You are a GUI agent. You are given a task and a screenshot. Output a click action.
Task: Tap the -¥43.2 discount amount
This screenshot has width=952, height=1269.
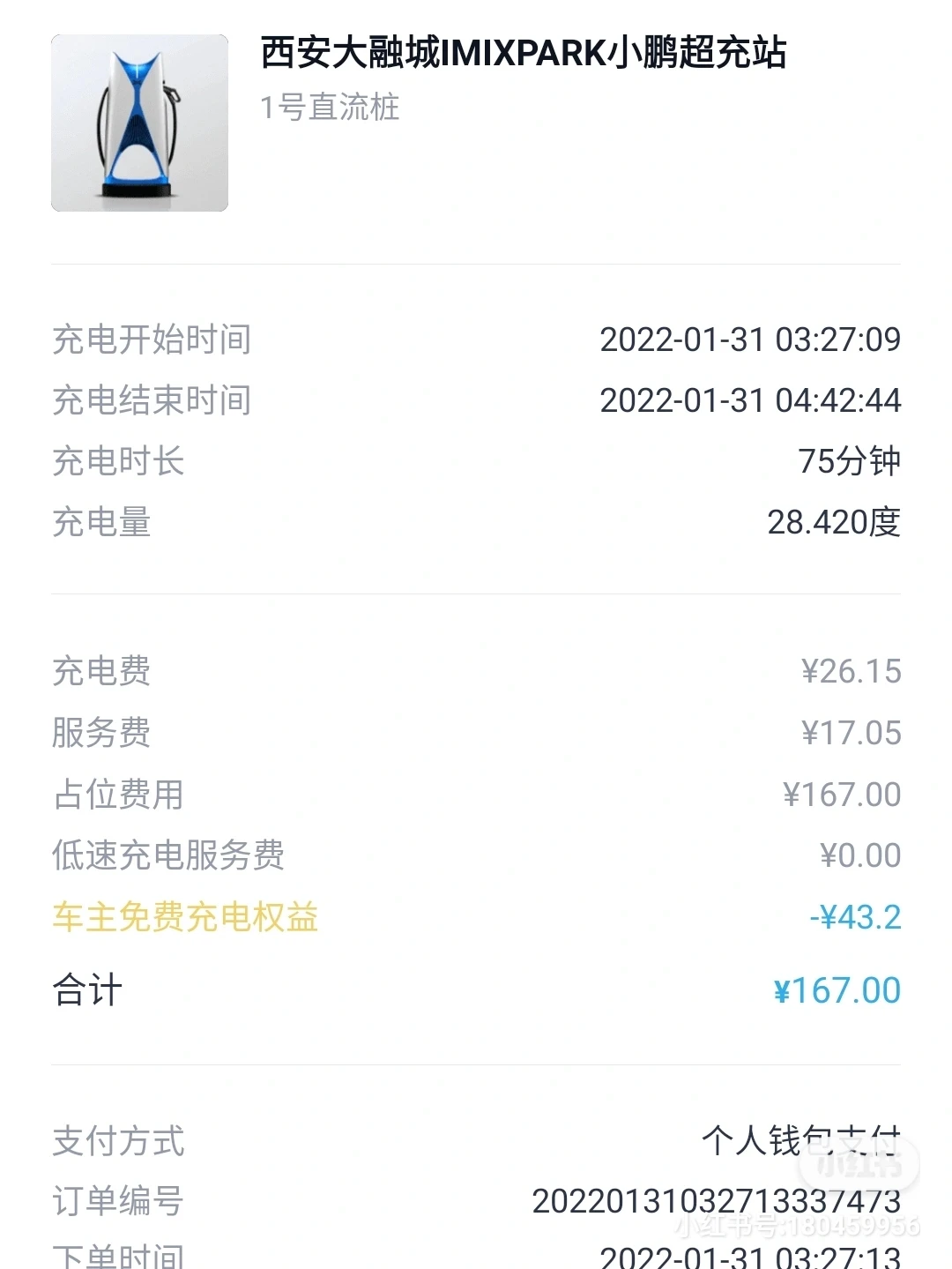(x=855, y=917)
